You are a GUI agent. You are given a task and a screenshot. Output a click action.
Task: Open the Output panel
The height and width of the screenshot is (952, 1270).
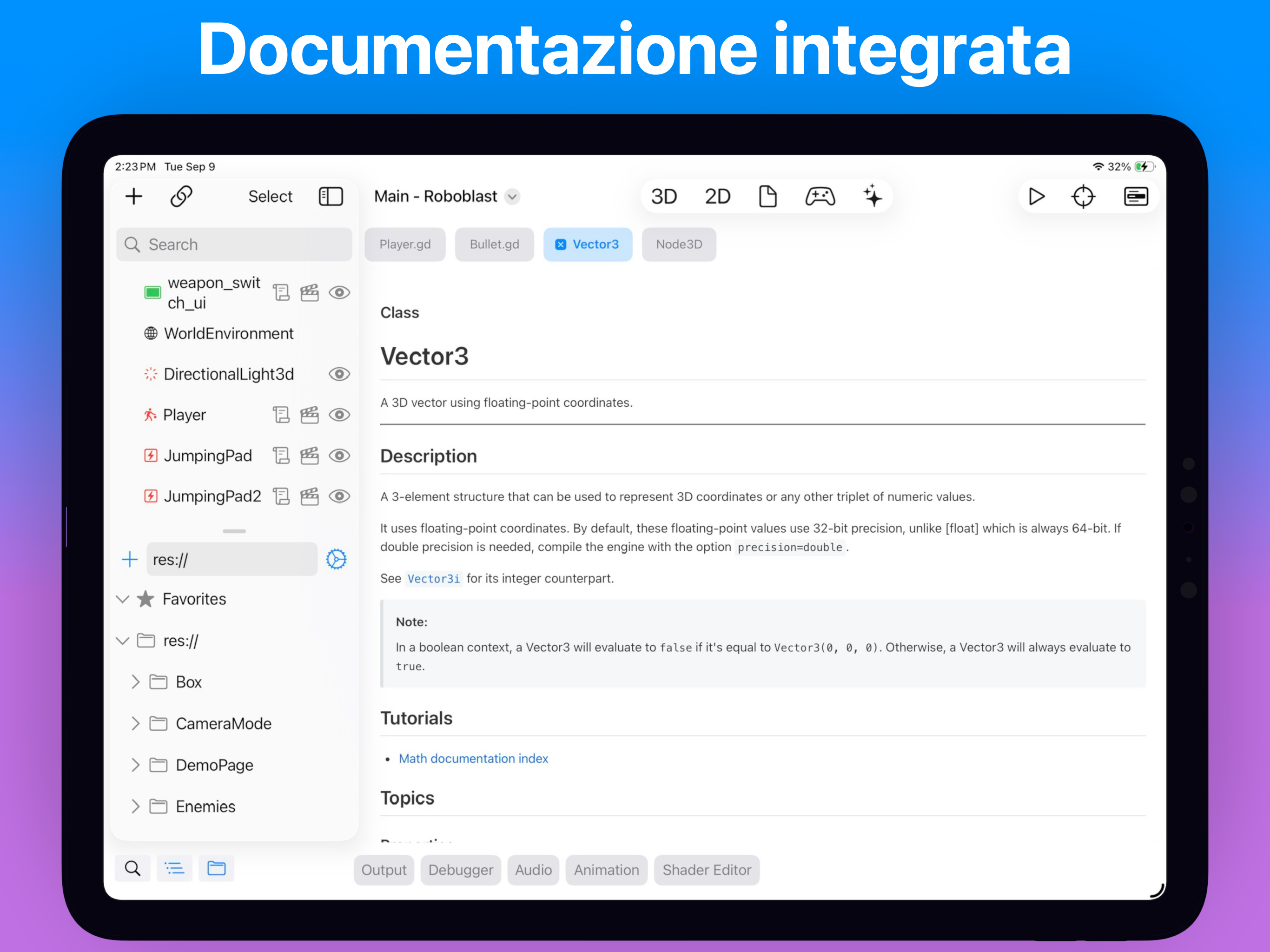(384, 870)
